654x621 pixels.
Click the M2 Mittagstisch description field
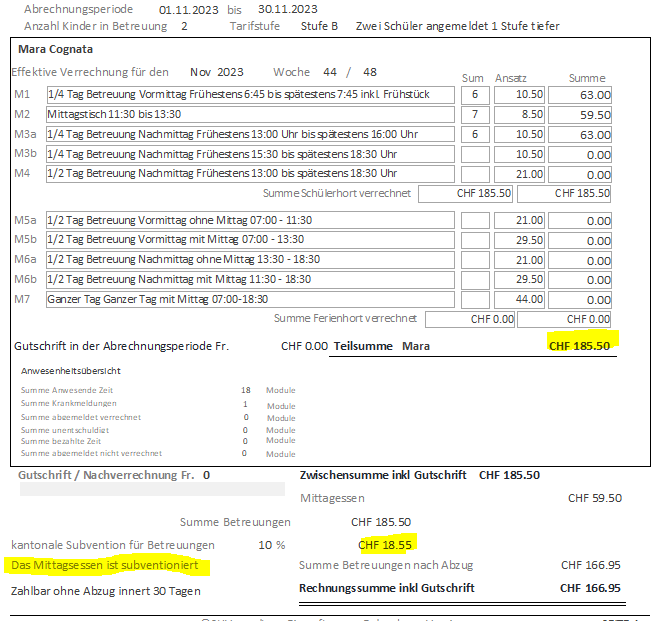tap(249, 114)
